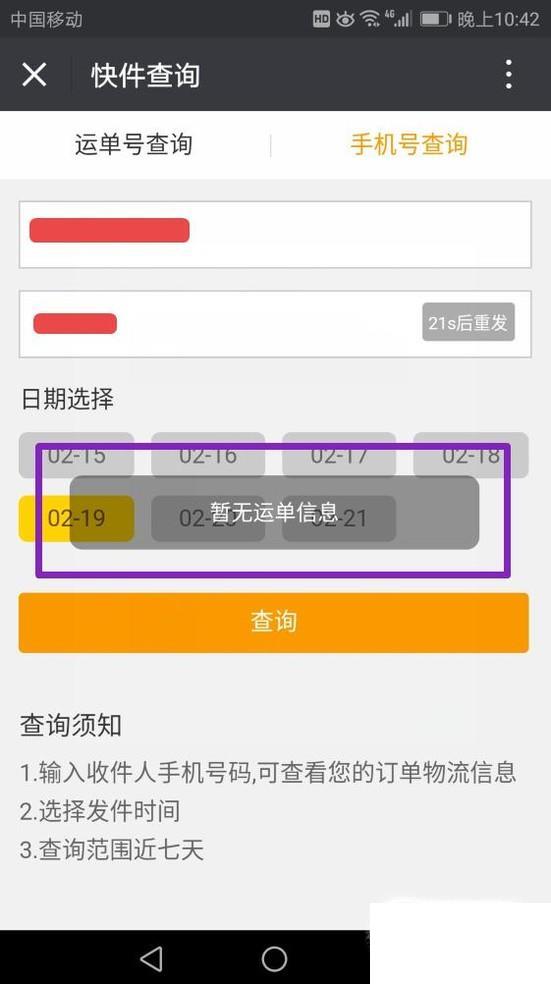
Task: Tap the highlighted 02-19 date chip
Action: (x=76, y=518)
